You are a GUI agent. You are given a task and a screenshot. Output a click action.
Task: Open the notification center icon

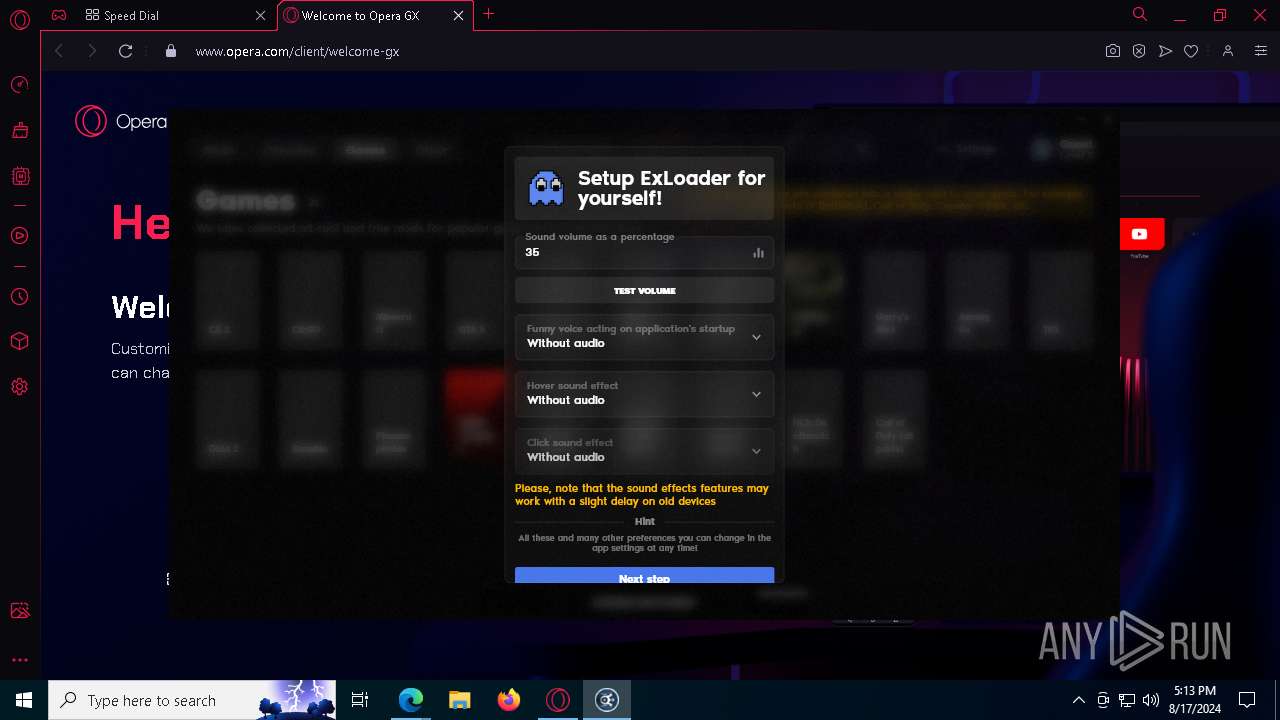pos(1247,700)
